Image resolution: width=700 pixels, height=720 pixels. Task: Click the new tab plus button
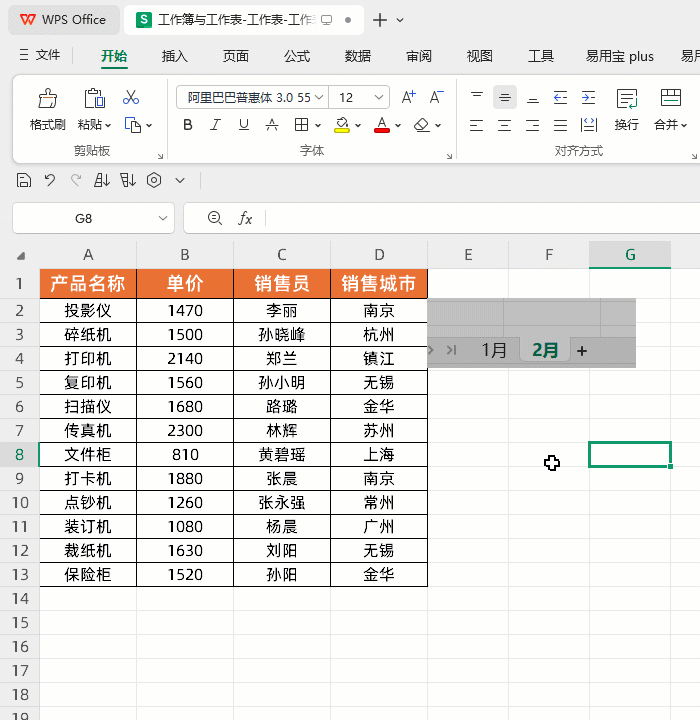coord(379,20)
